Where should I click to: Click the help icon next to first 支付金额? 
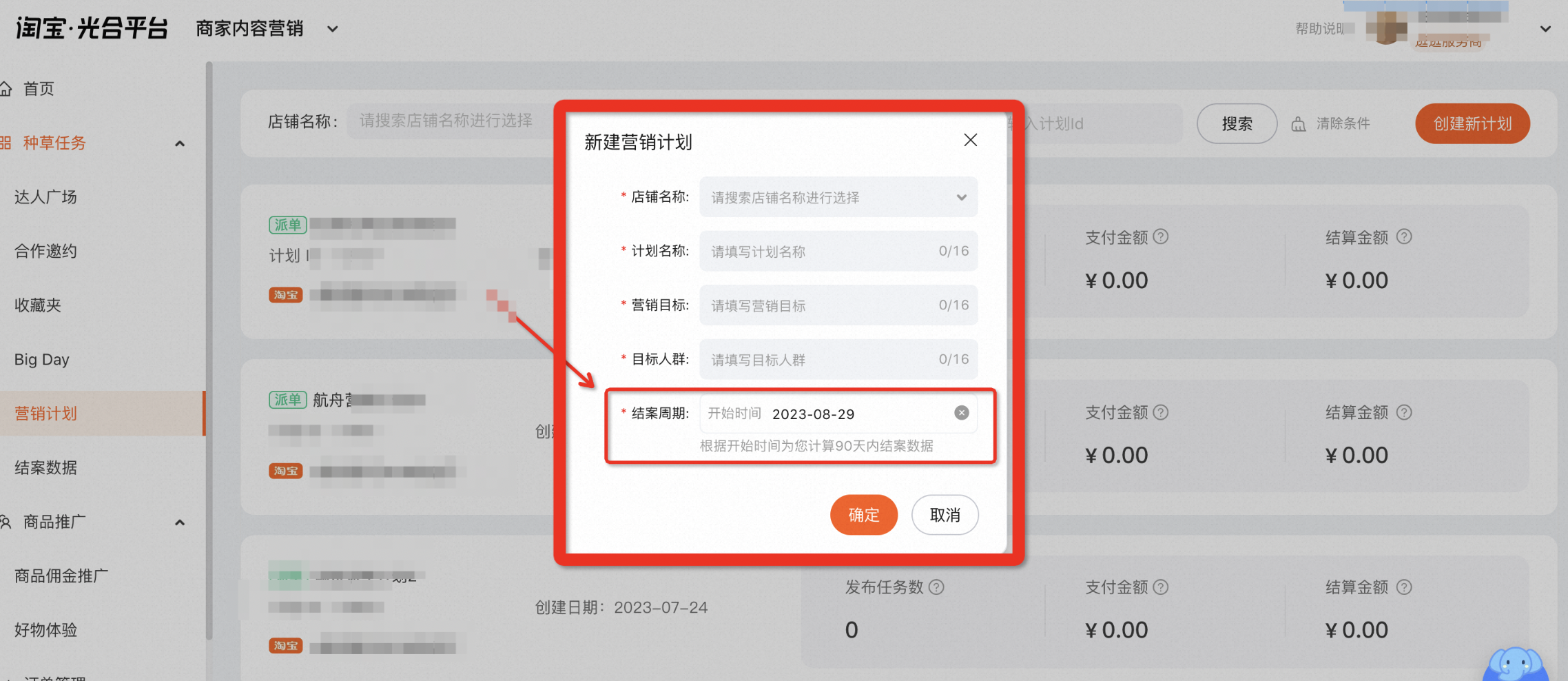pyautogui.click(x=1161, y=236)
